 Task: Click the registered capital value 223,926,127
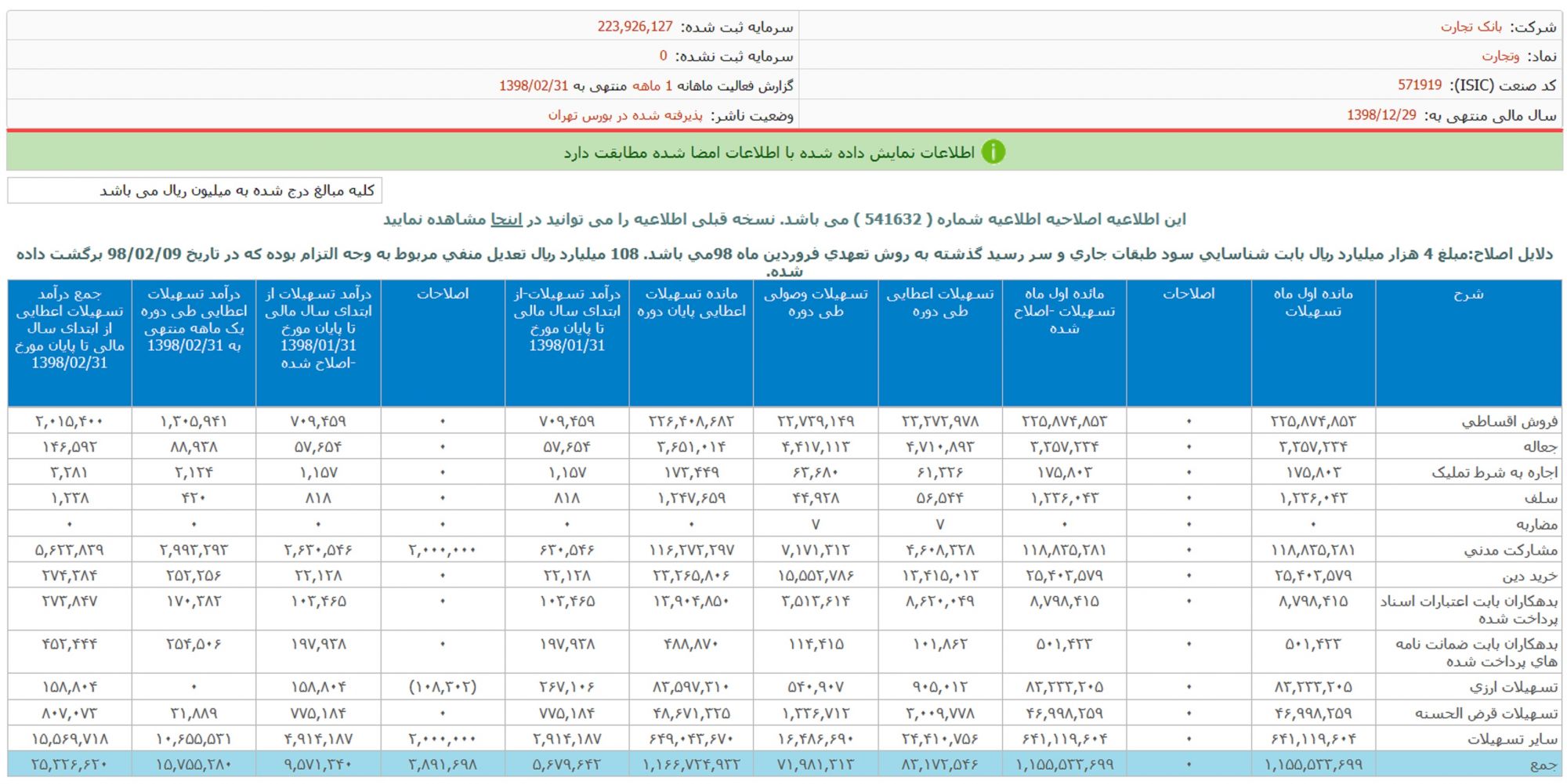(x=635, y=27)
